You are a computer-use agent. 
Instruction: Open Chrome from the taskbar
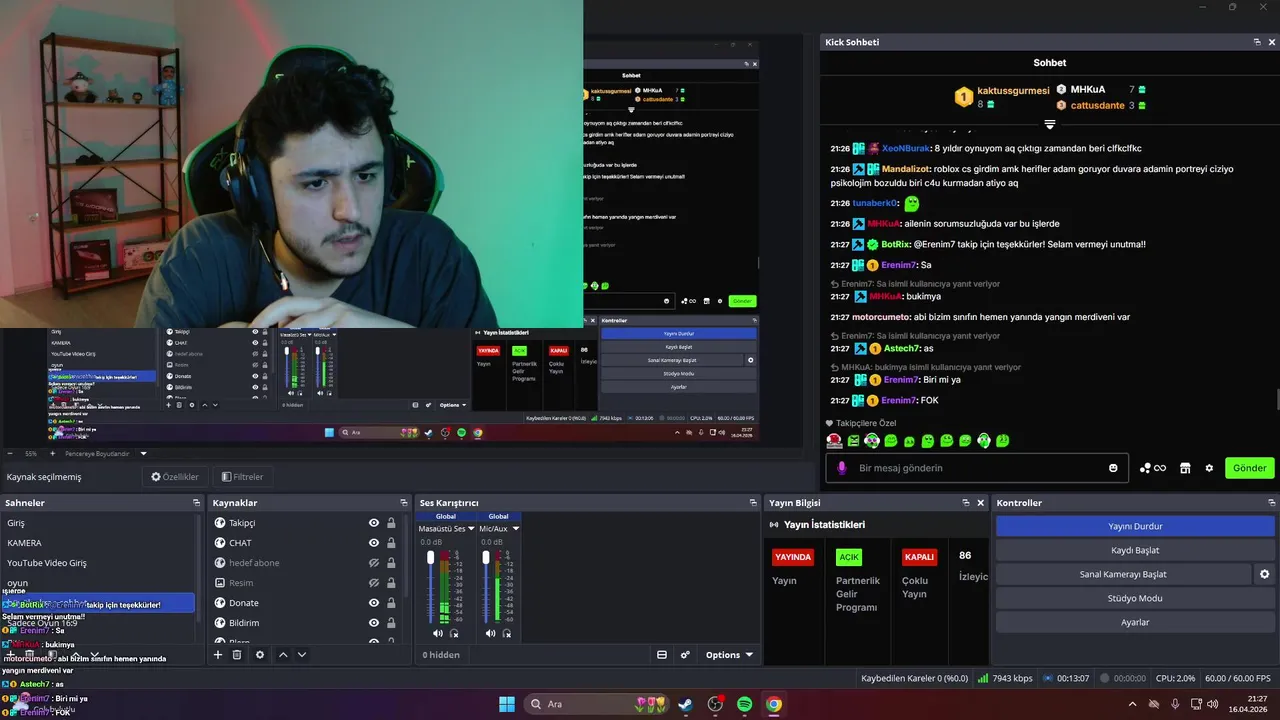(774, 704)
